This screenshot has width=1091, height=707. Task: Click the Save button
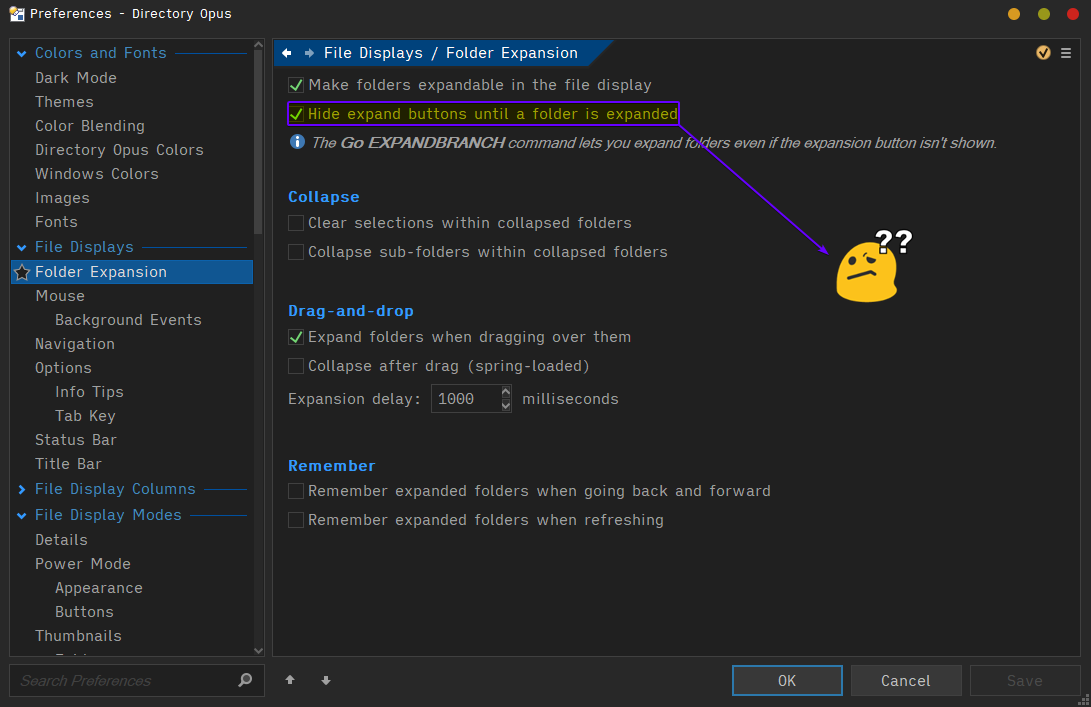pyautogui.click(x=1025, y=681)
